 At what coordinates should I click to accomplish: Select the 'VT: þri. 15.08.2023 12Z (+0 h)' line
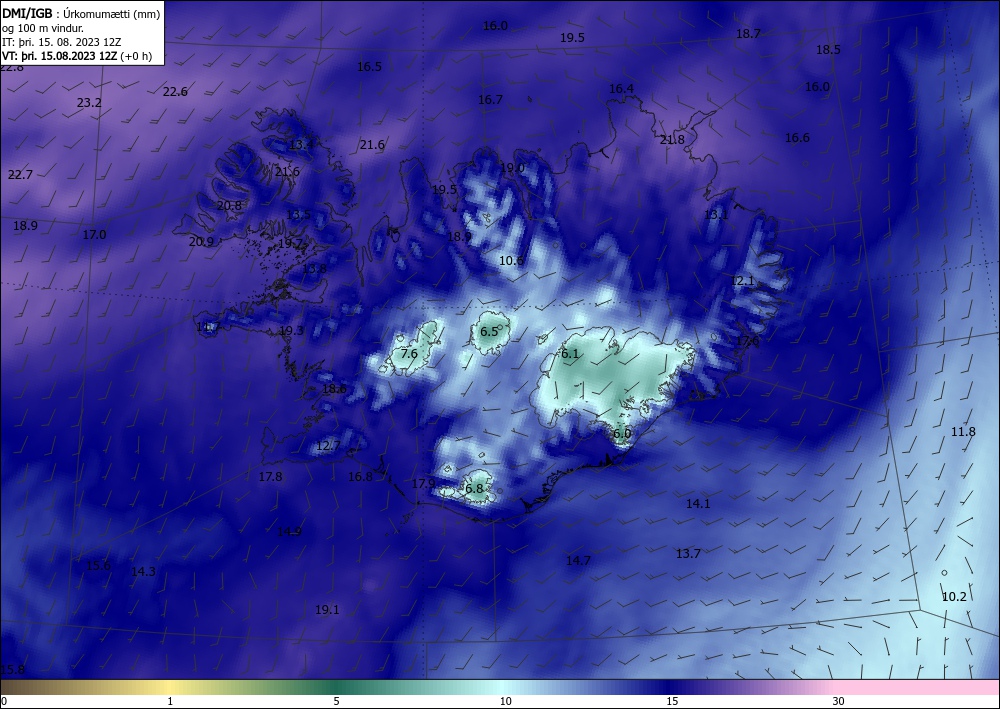coord(77,56)
